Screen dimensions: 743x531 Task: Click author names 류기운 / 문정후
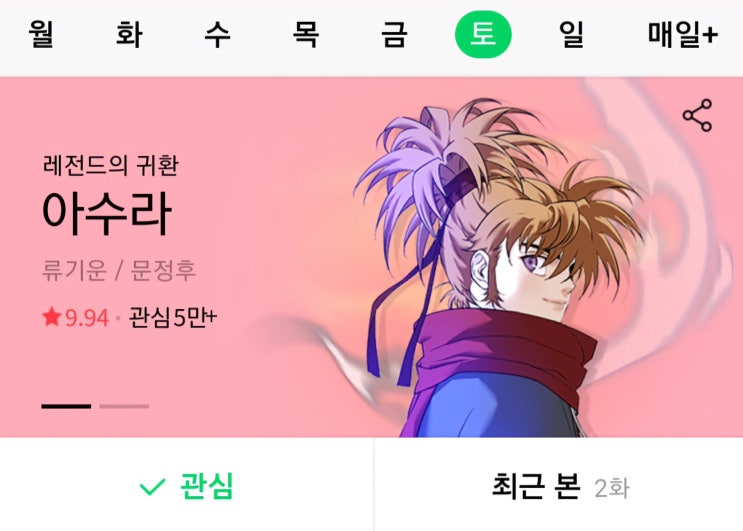(x=119, y=270)
